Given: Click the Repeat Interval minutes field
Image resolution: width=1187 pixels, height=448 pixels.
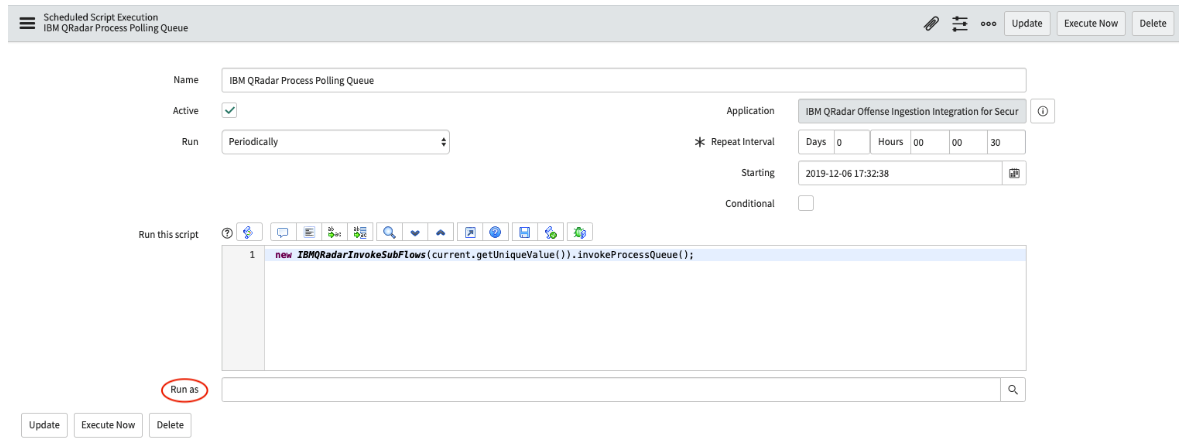Looking at the screenshot, I should tap(967, 142).
